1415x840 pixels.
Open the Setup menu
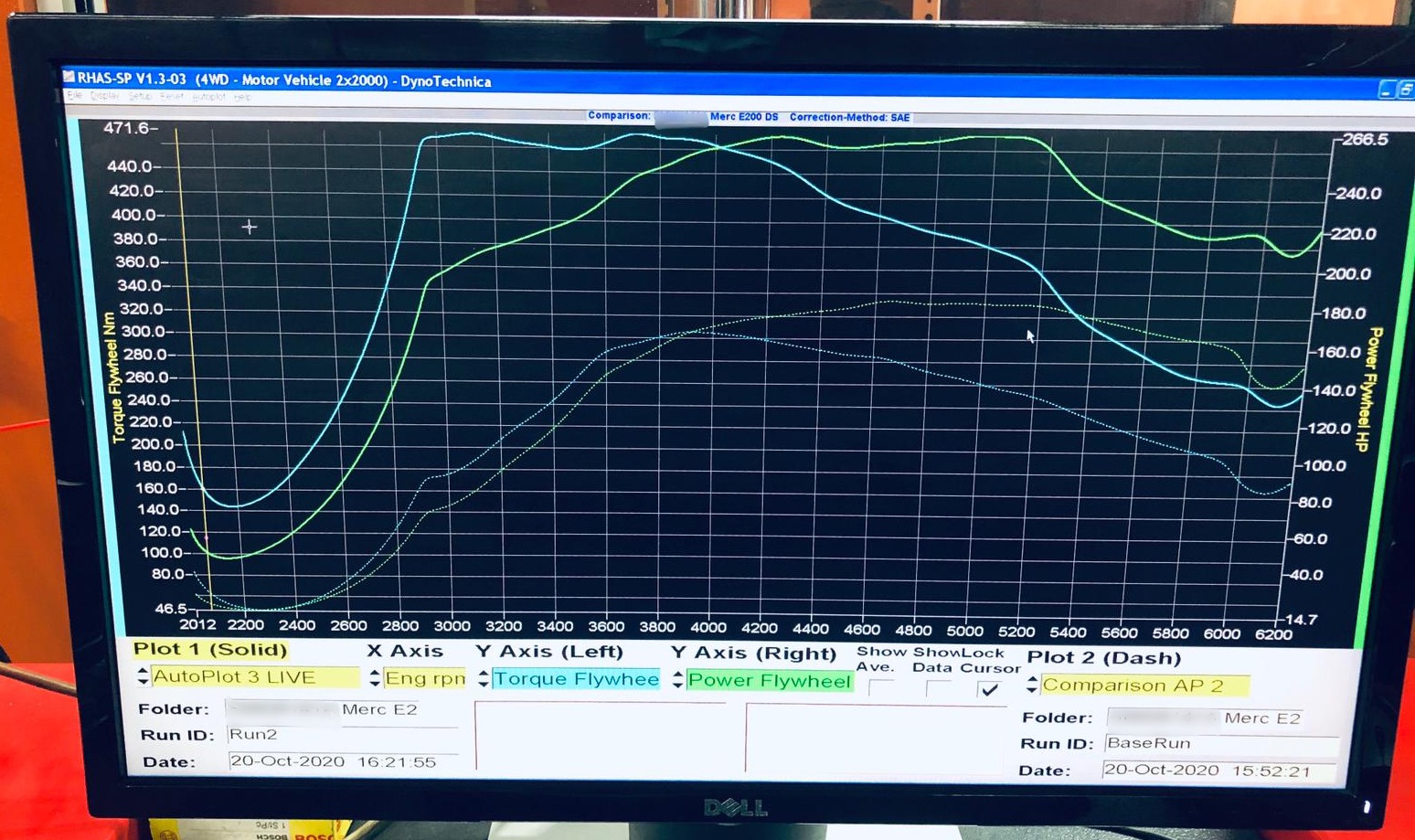coord(140,96)
